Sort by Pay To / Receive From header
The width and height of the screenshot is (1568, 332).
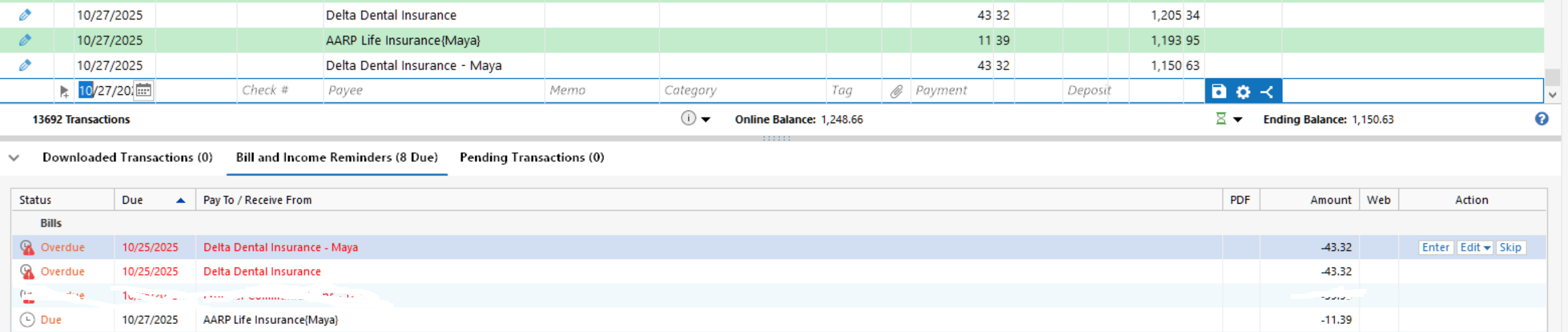coord(709,200)
